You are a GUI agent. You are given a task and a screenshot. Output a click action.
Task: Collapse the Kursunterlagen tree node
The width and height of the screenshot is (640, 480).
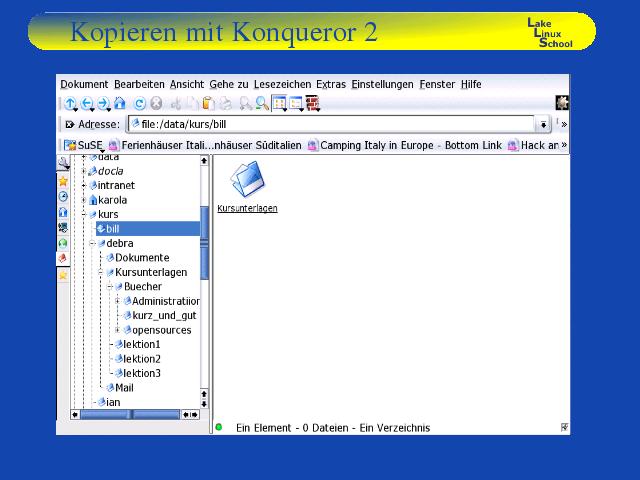point(100,272)
